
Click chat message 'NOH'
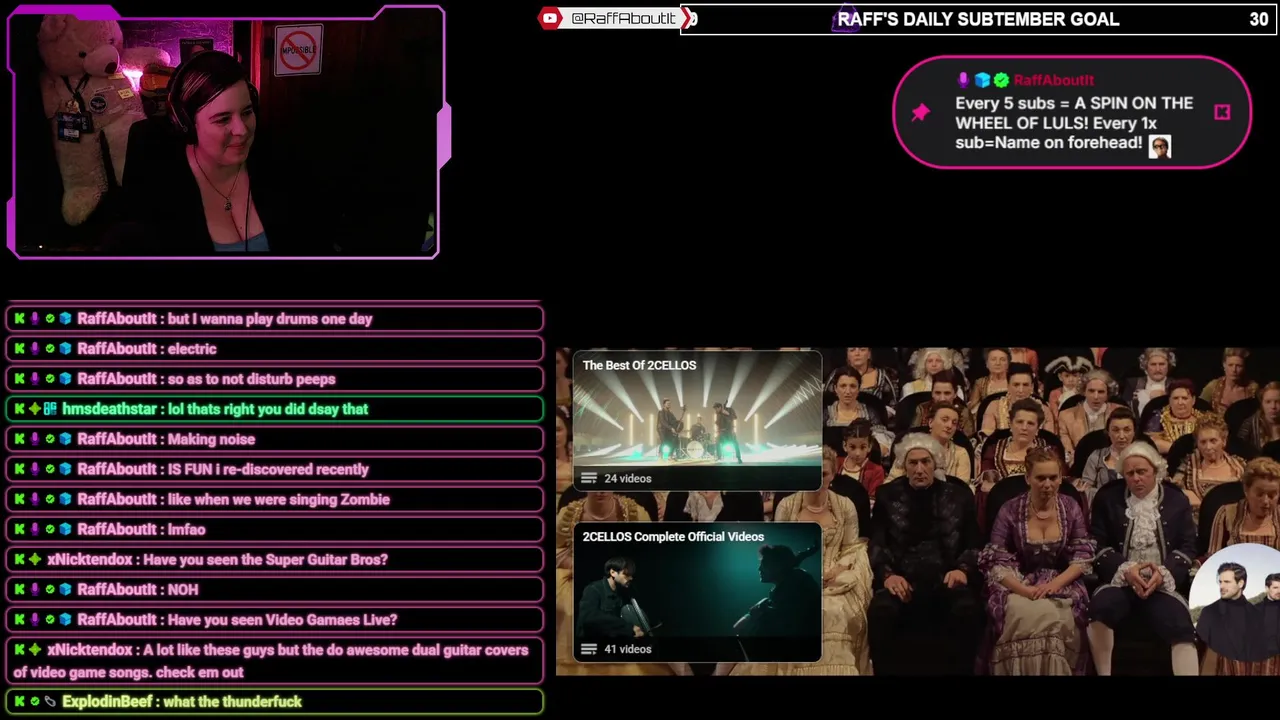click(x=183, y=589)
